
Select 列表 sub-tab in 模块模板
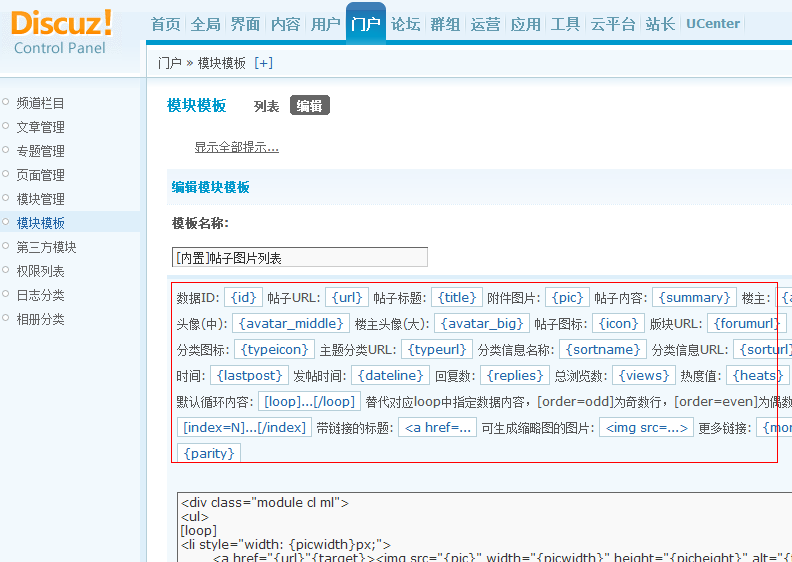(x=266, y=106)
